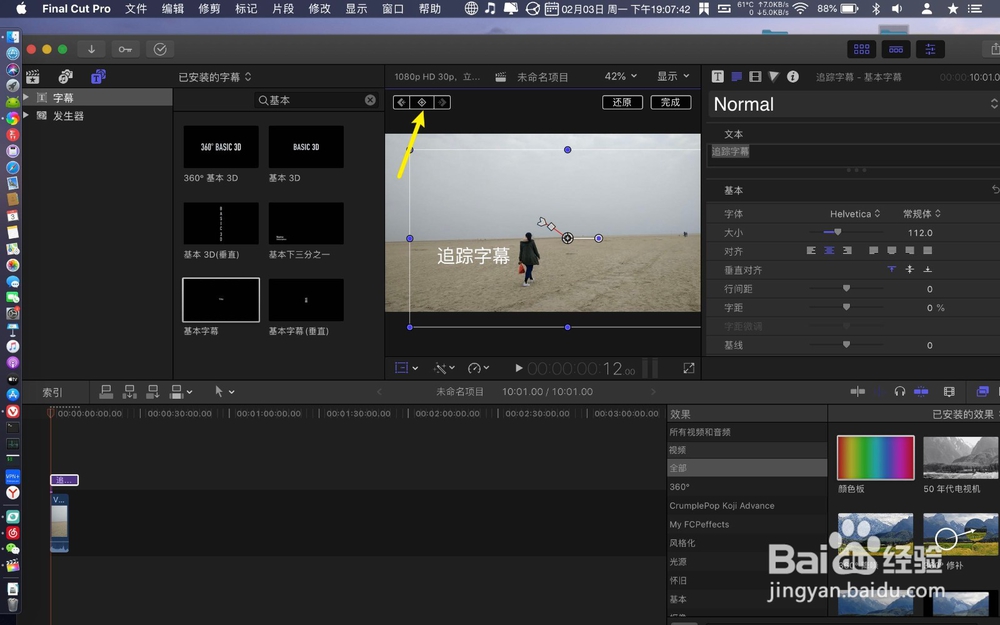Open the 显示 display options dropdown in viewer
Screen dimensions: 1000x625
tap(670, 75)
